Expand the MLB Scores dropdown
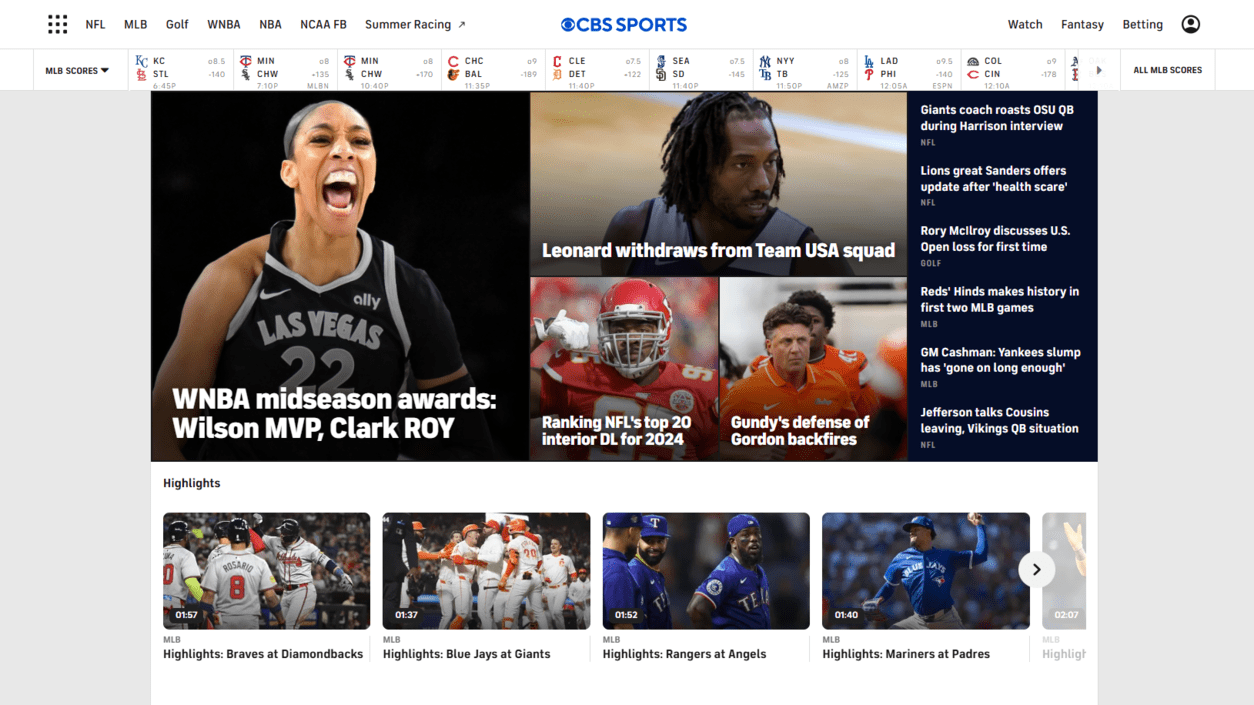The image size is (1254, 705). [77, 71]
